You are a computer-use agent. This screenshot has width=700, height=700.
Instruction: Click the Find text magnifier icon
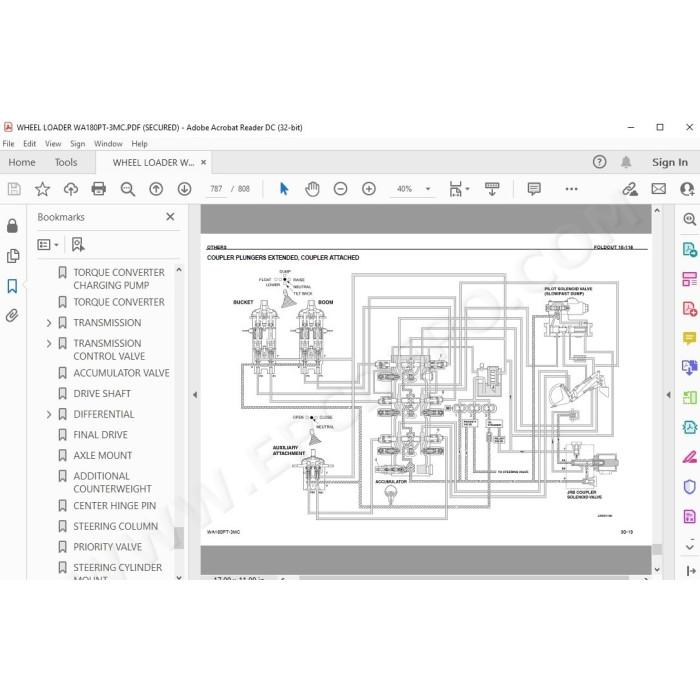click(x=128, y=189)
